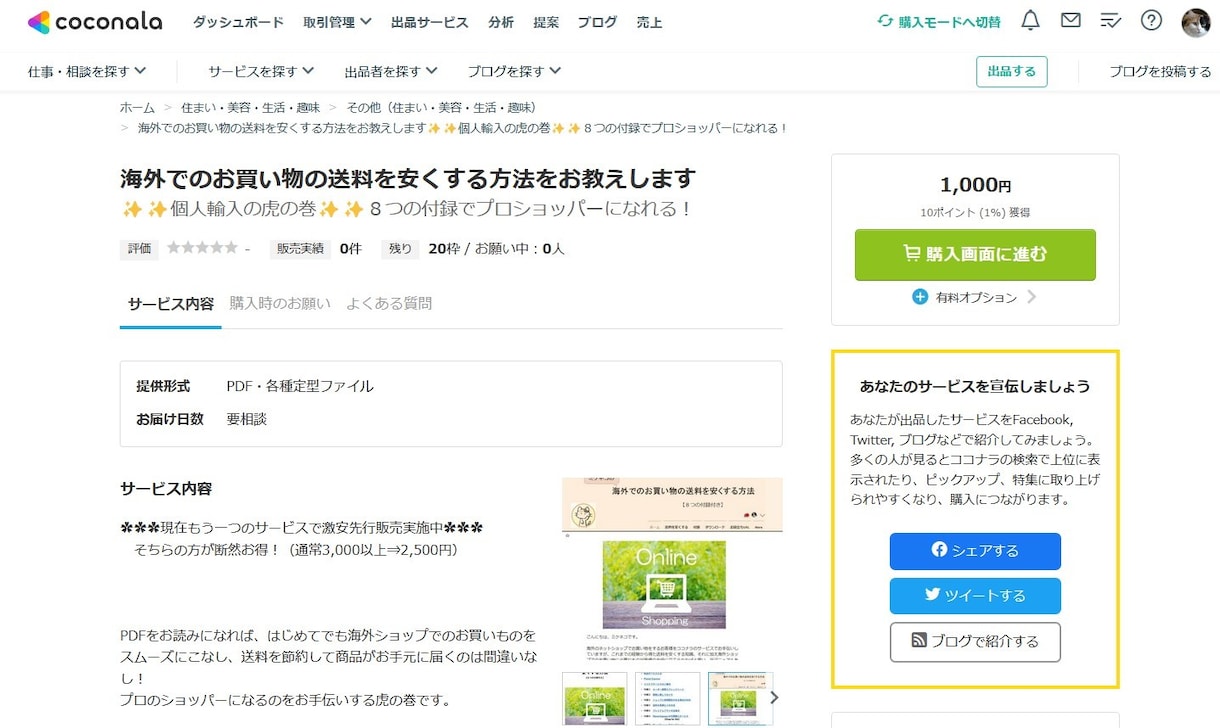Open the coconala home logo
This screenshot has height=728, width=1220.
94,22
